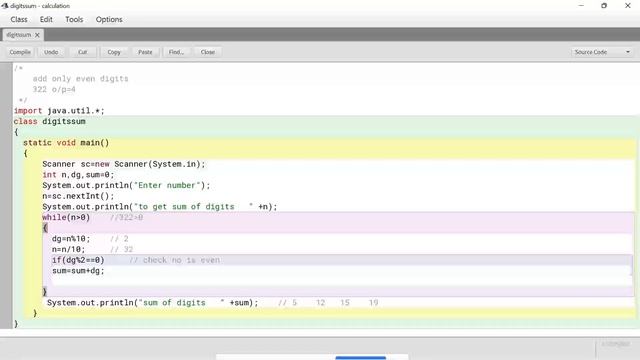Place cursor on blank line after sum=sum+dg
The height and width of the screenshot is (360, 640).
click(342, 281)
